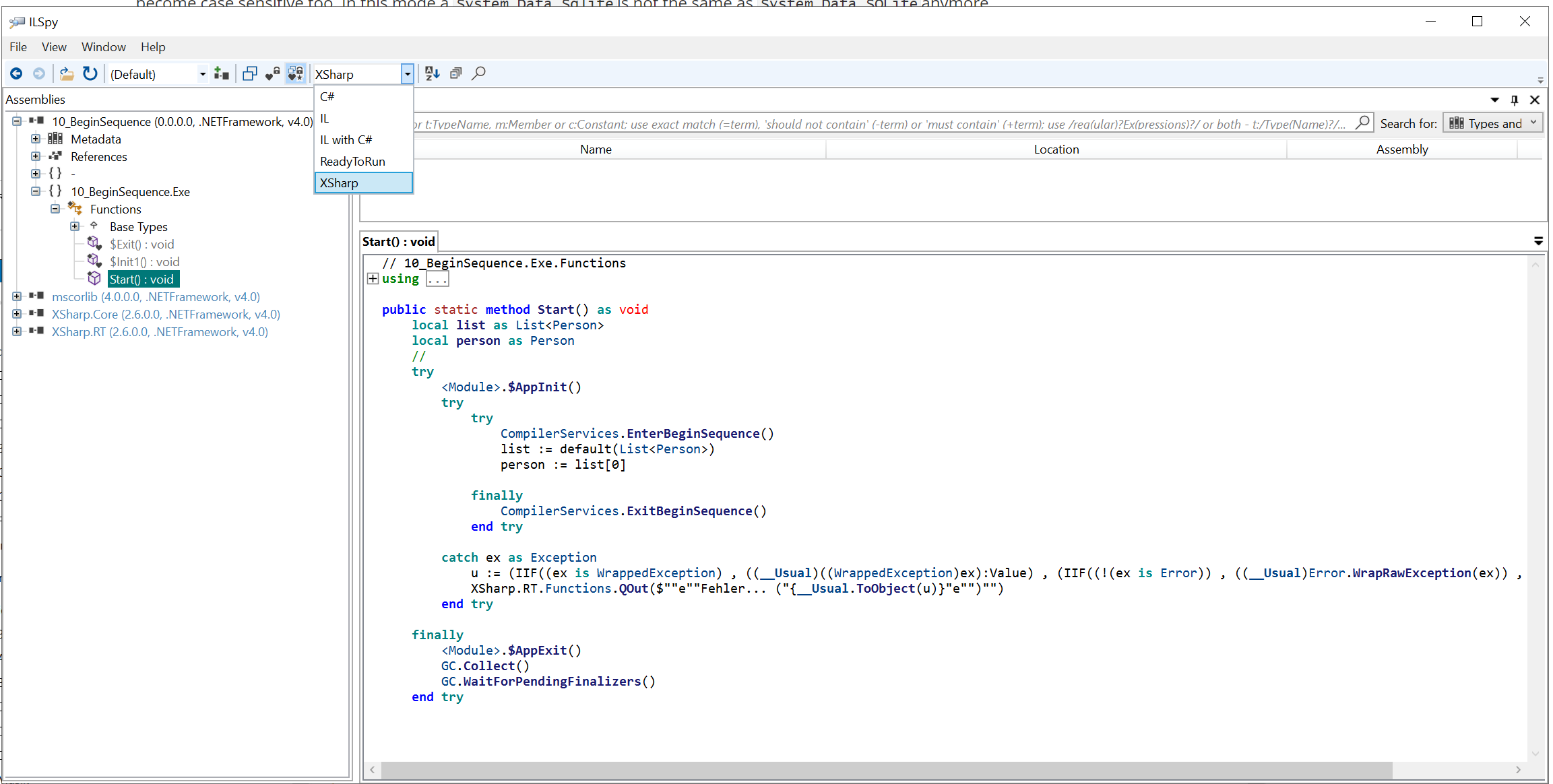Open the Window menu

[x=104, y=47]
